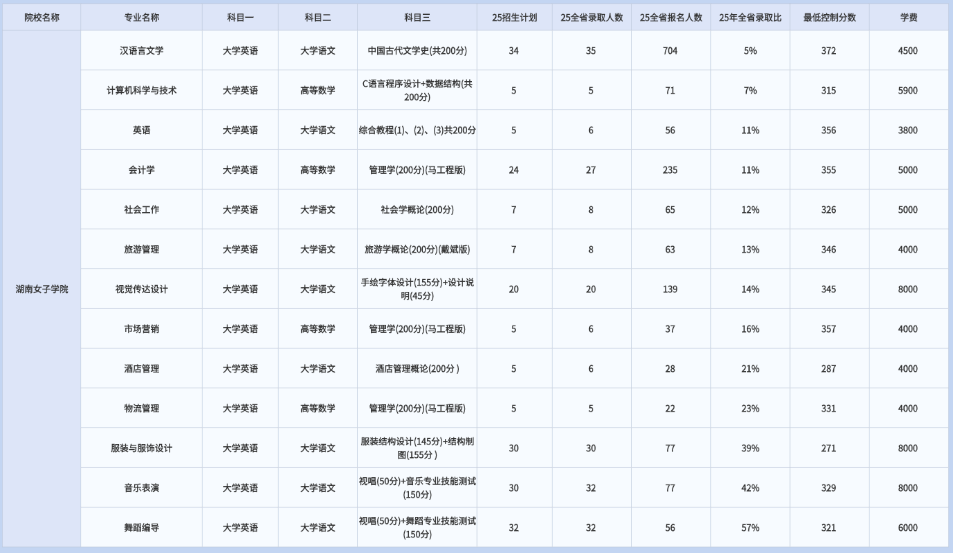
Task: Select the 计算机科学与技术 major cell
Action: pos(141,90)
